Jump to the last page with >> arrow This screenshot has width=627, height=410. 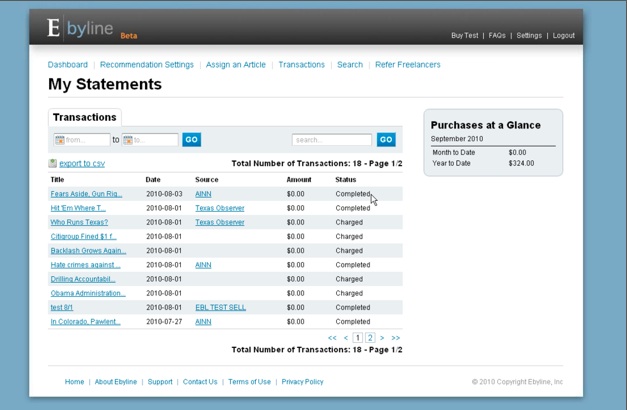[395, 338]
